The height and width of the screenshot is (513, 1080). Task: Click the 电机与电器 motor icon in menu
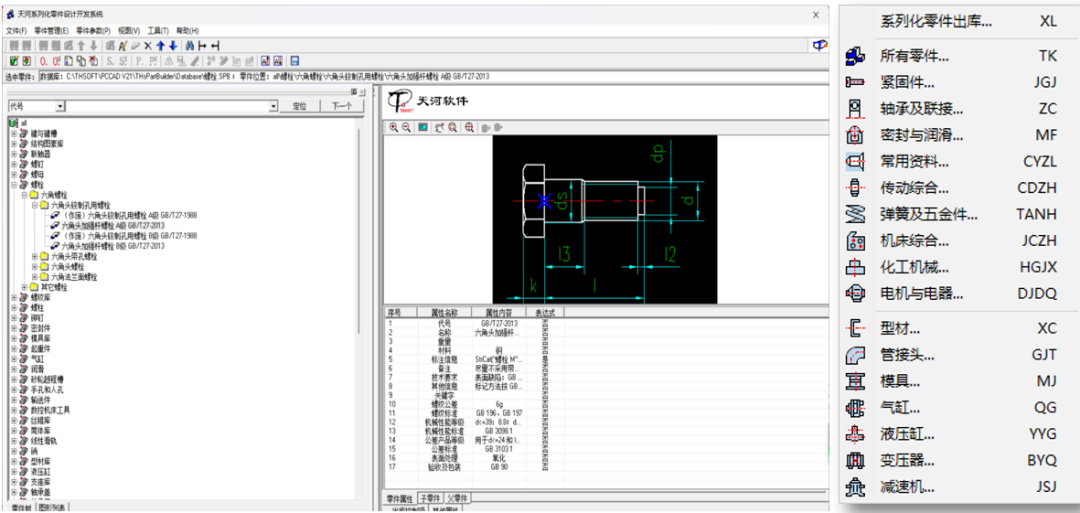[x=855, y=293]
